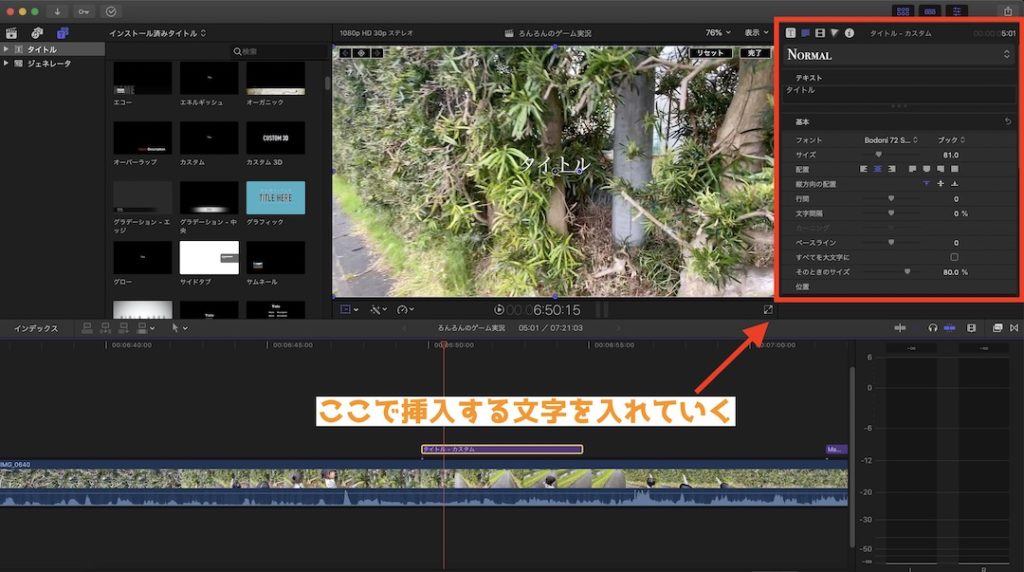Reset the 基本 section arrow
This screenshot has height=572, width=1024.
1008,121
